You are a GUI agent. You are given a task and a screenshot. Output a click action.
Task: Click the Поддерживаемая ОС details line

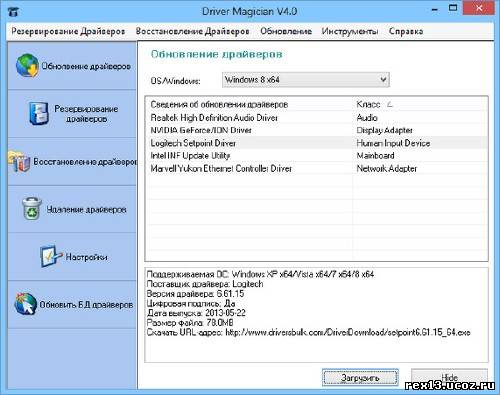tap(260, 274)
